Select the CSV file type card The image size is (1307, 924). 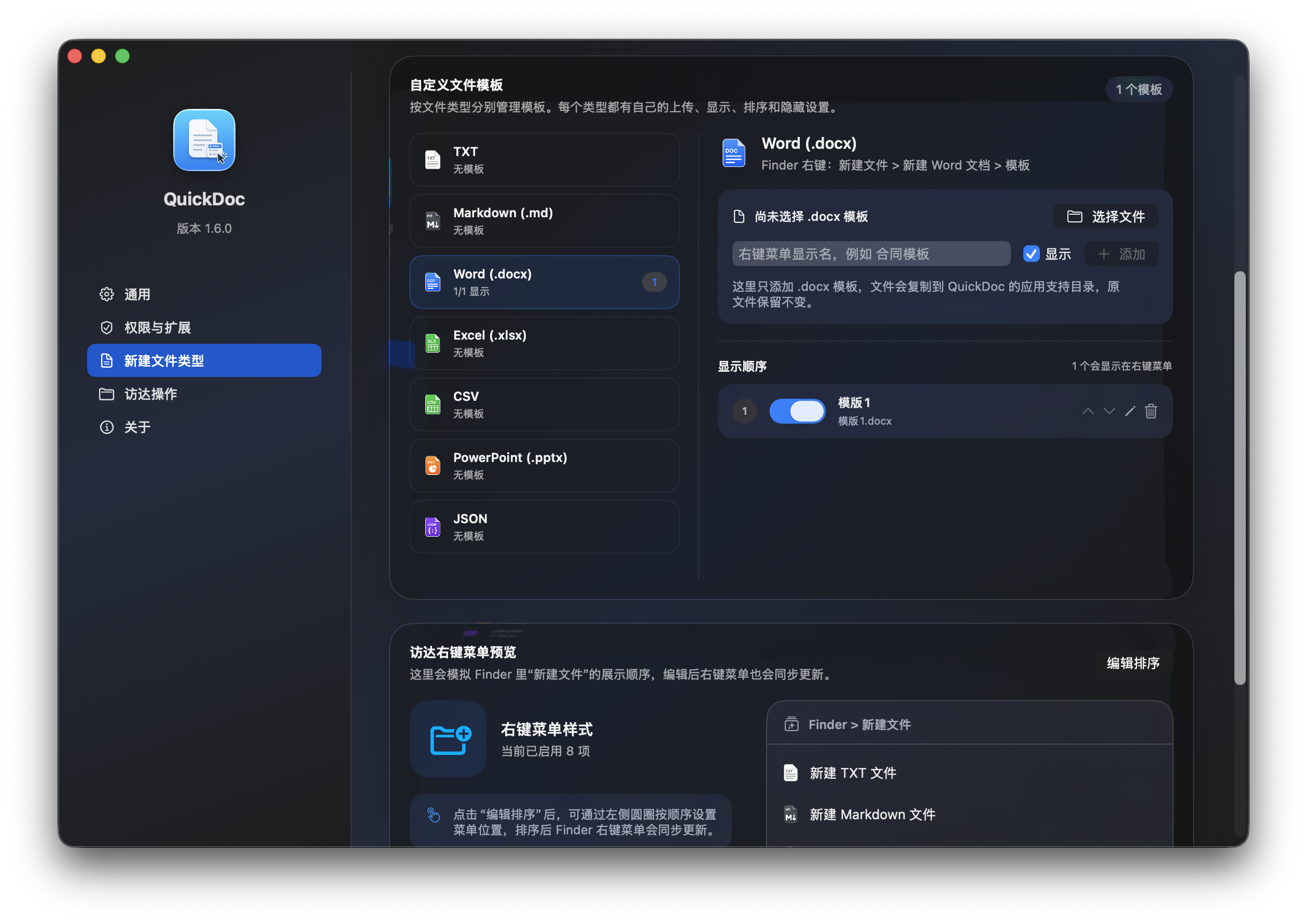[544, 404]
